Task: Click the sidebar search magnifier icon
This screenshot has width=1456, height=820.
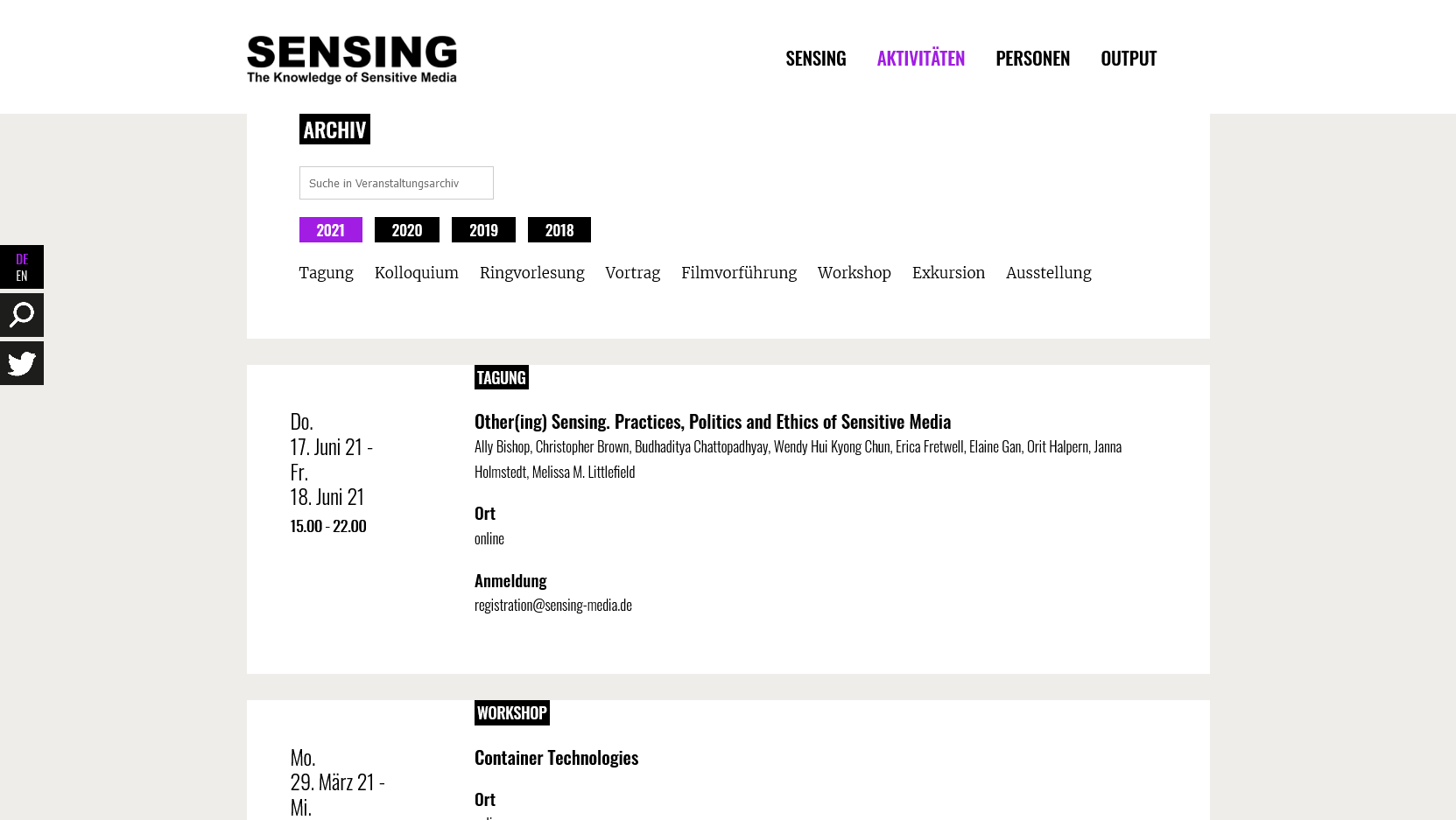Action: (x=22, y=315)
